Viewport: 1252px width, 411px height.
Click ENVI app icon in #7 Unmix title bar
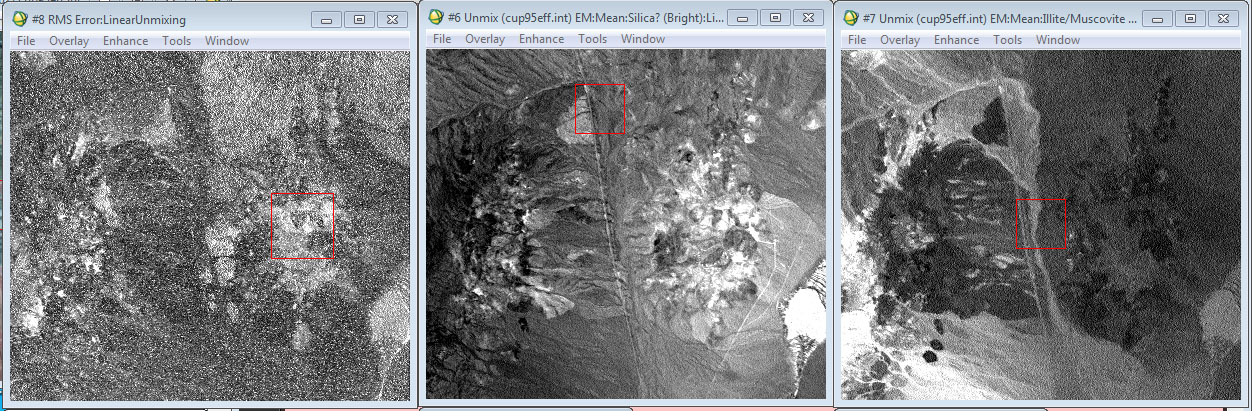[x=851, y=18]
